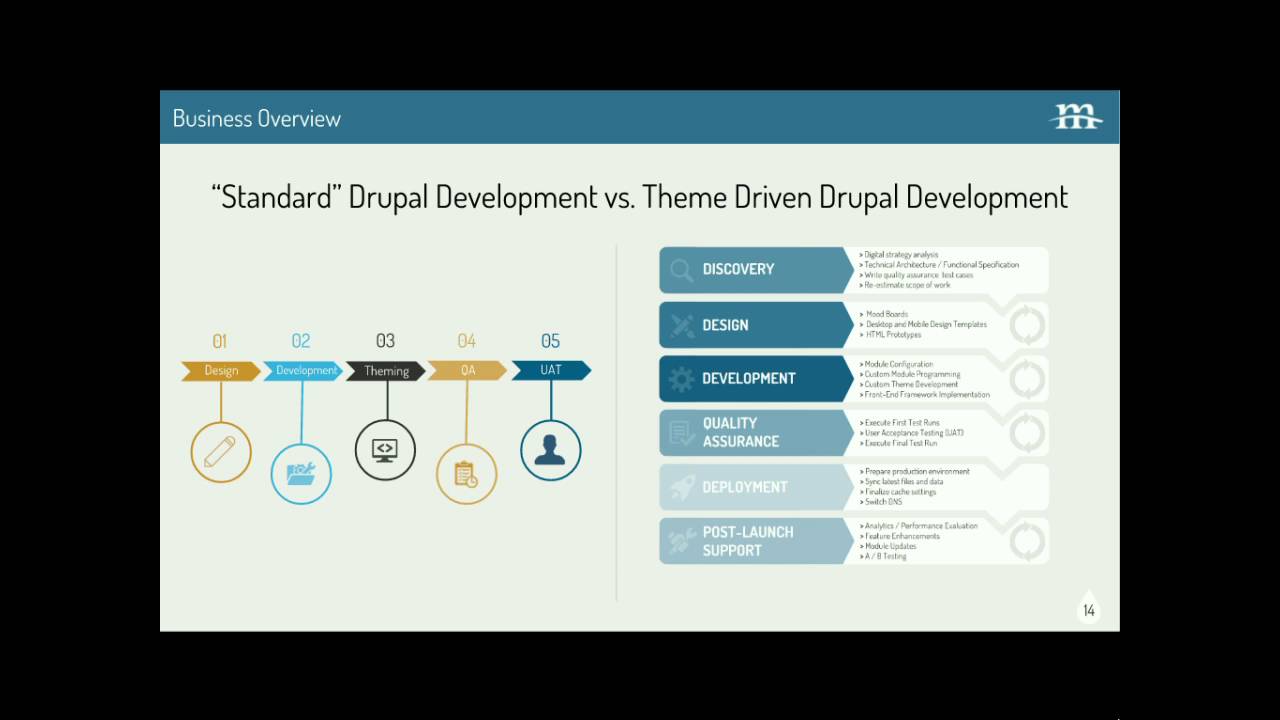Click the magnifier icon in the Discovery bar
Screen dimensions: 1280x720
pyautogui.click(x=681, y=270)
